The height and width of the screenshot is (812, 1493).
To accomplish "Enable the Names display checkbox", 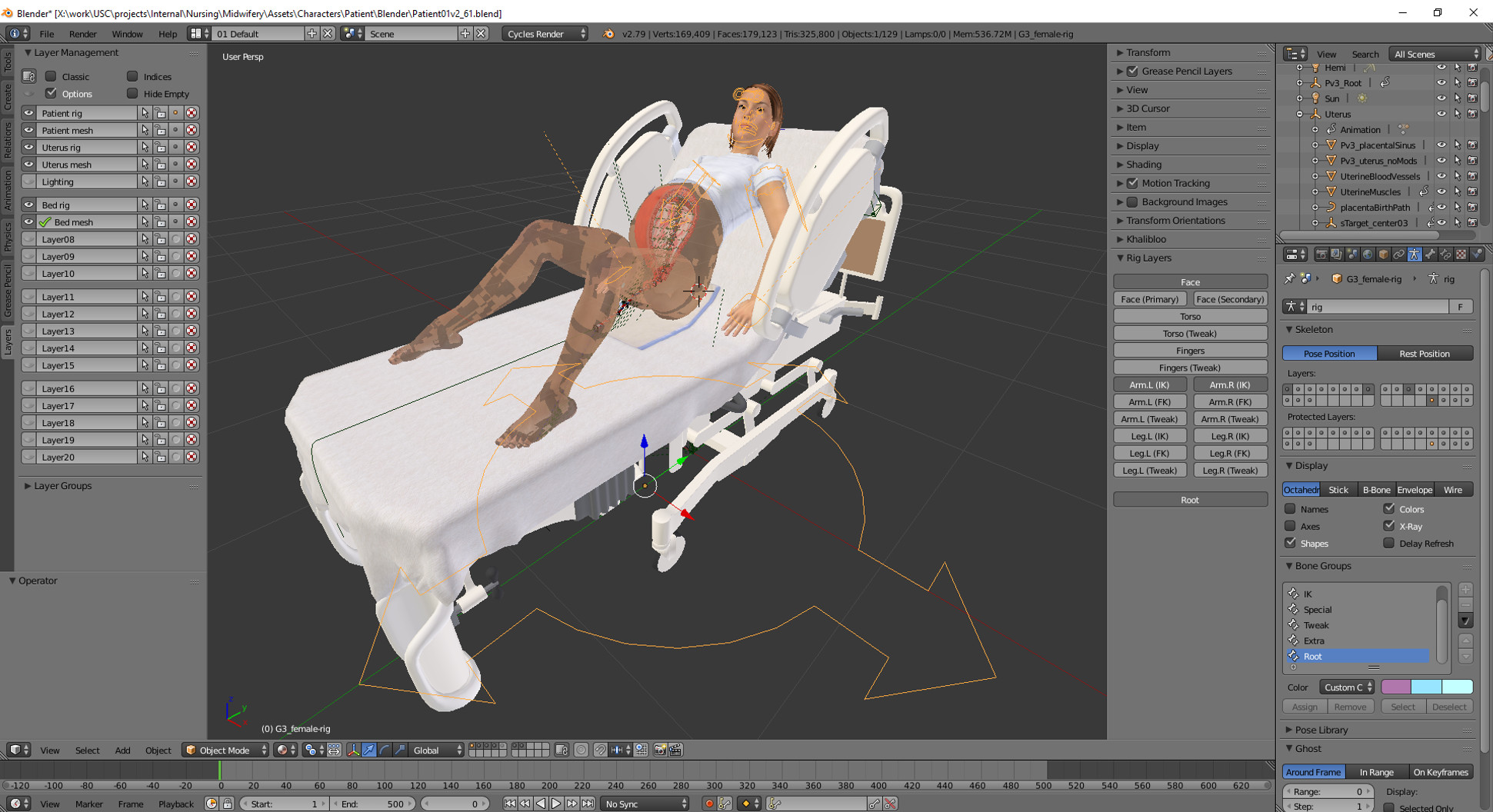I will [1291, 509].
